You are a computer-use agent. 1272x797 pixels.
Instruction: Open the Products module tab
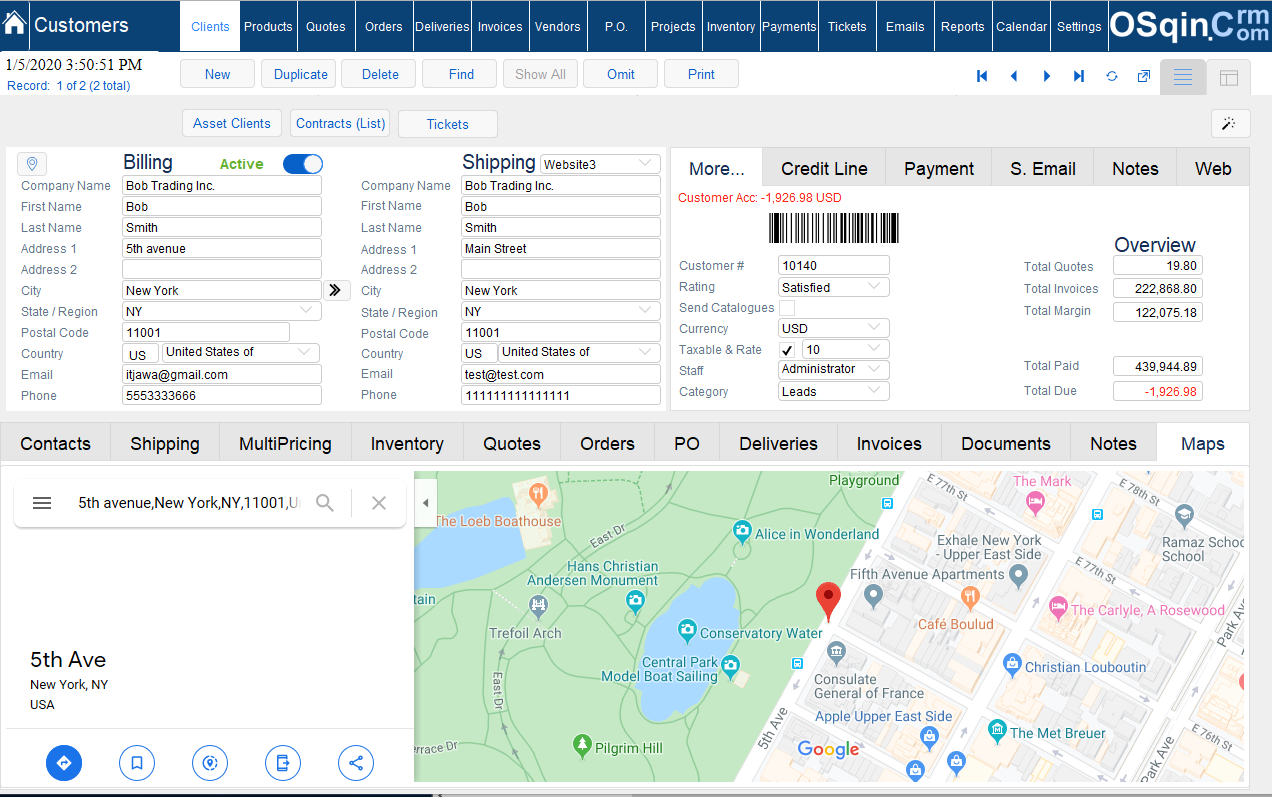268,26
